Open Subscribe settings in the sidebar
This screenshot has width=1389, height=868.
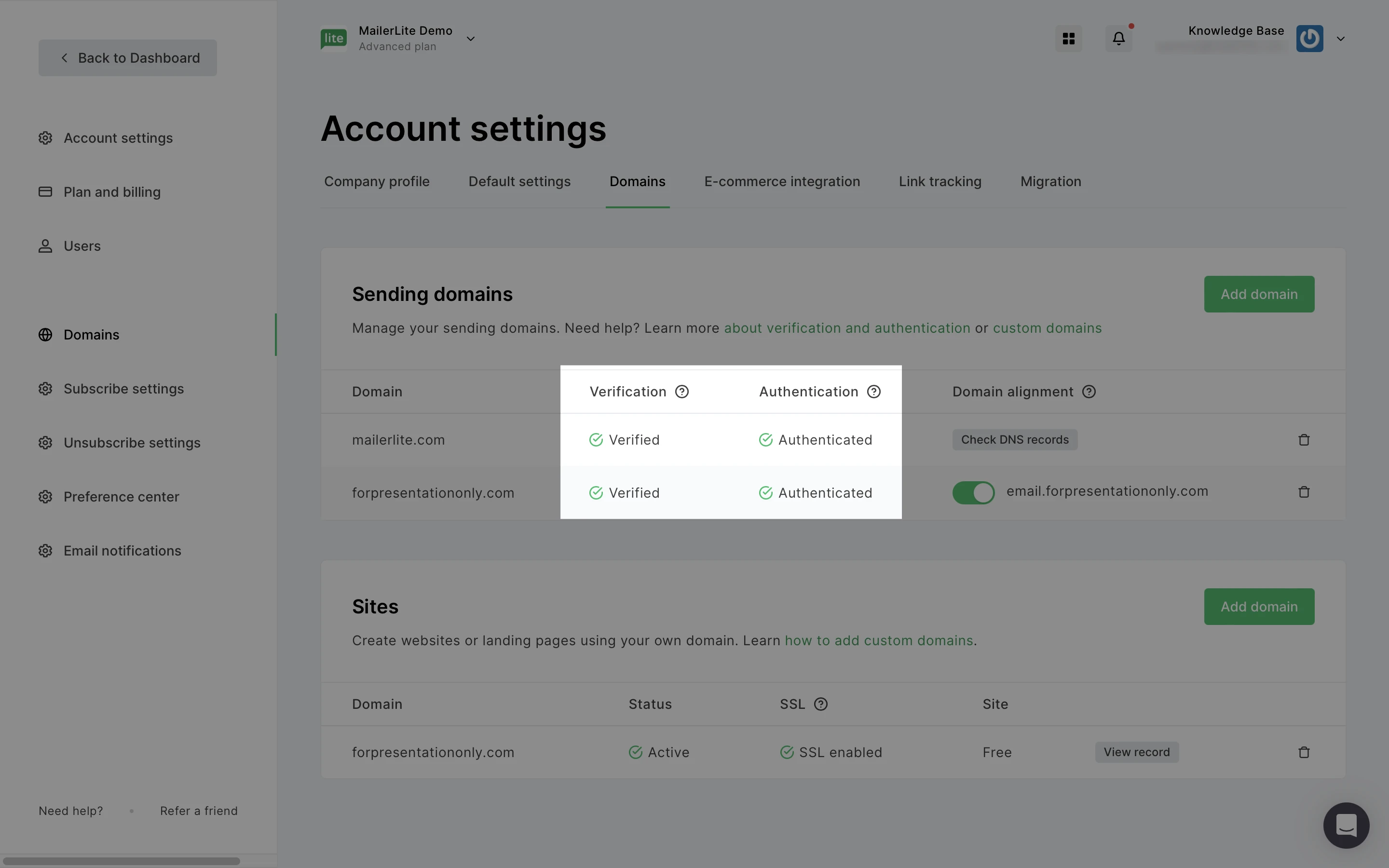click(x=123, y=389)
